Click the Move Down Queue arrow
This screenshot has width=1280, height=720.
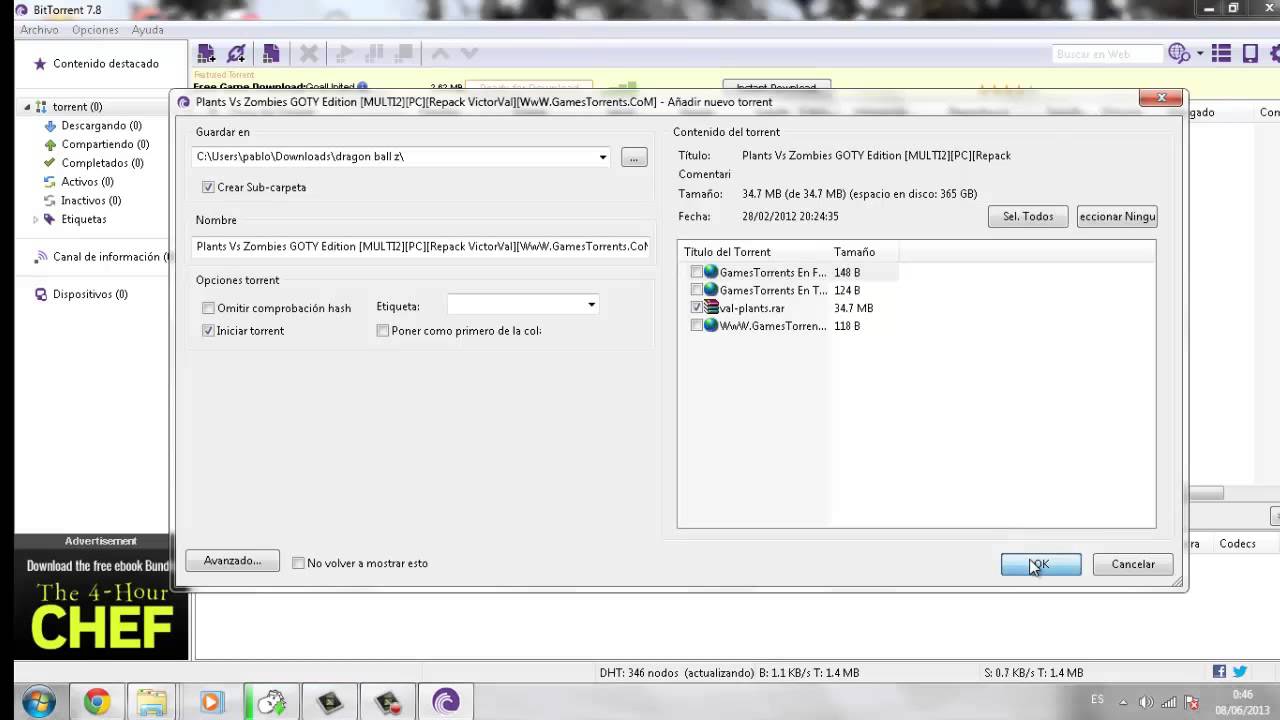click(469, 54)
